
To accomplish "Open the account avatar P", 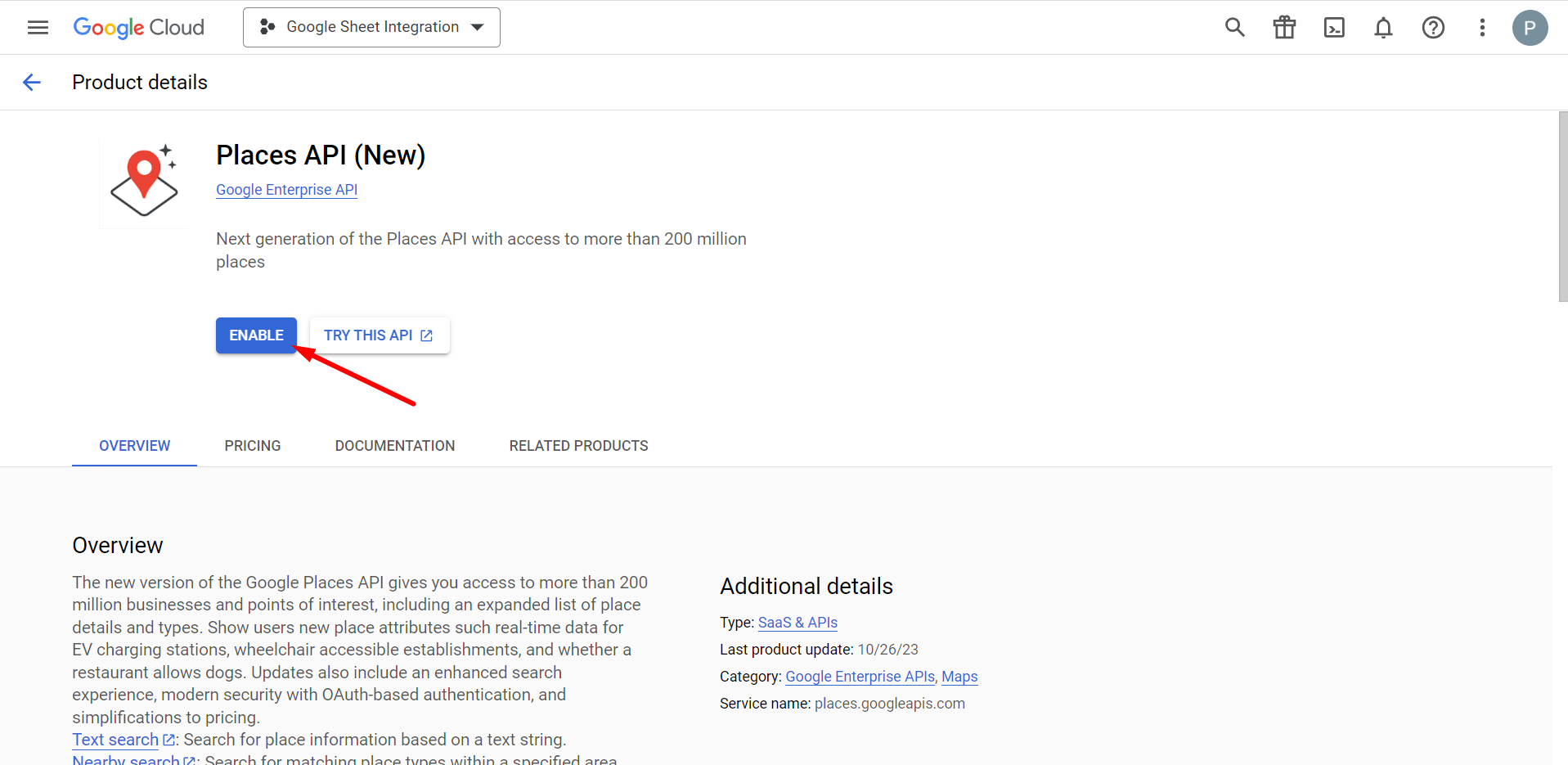I will (x=1530, y=28).
